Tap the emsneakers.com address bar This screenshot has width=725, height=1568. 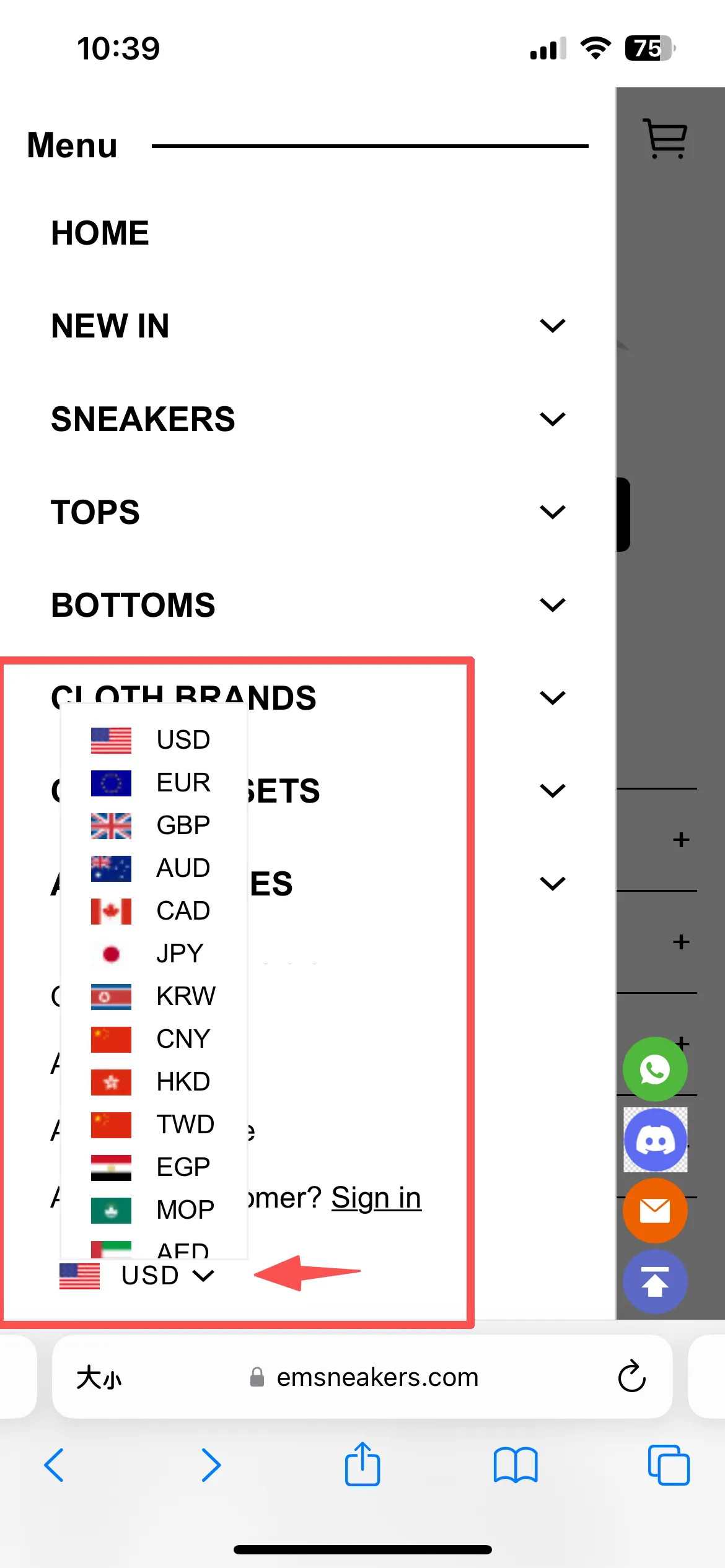[x=377, y=1377]
